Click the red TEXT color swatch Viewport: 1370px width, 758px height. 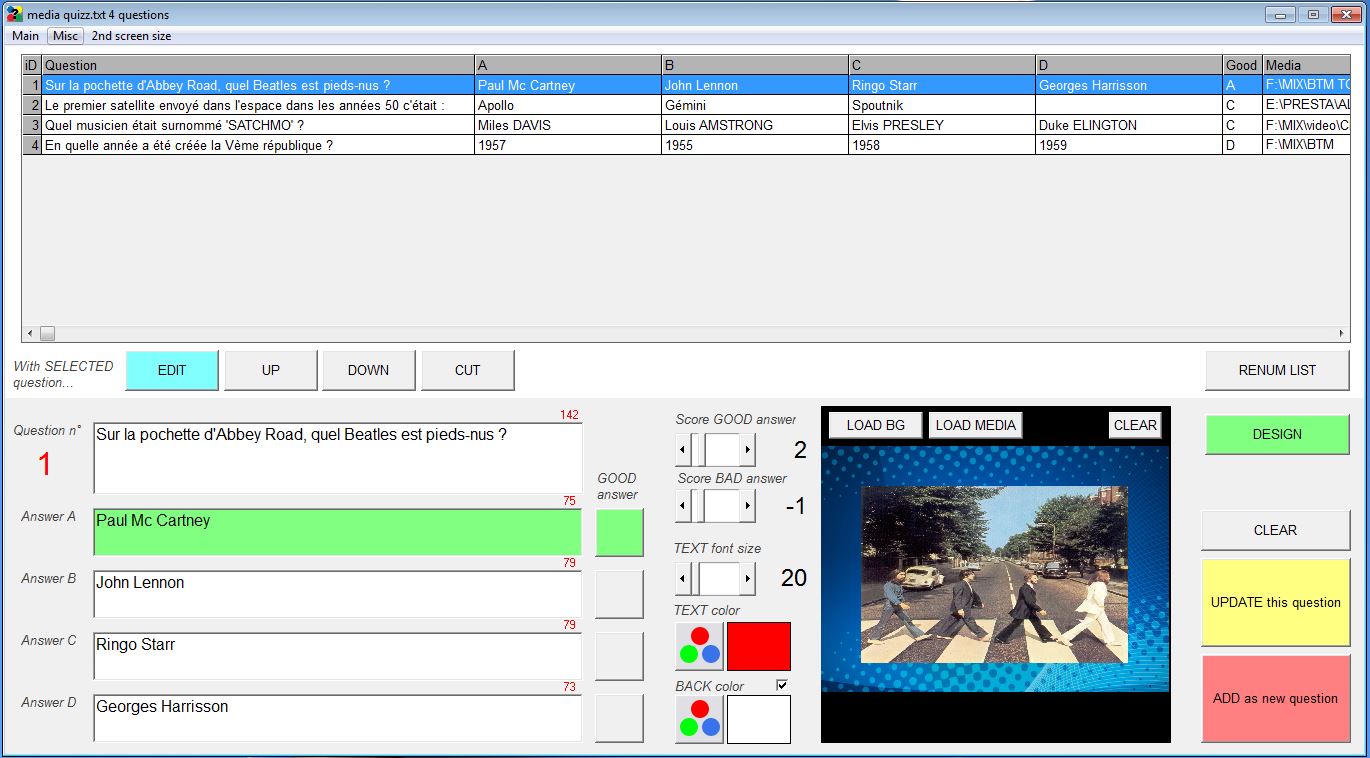pyautogui.click(x=759, y=646)
